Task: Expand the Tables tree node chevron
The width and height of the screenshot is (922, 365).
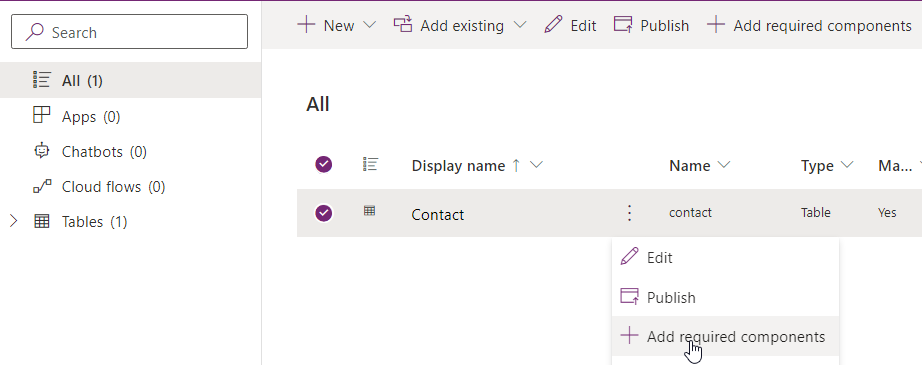Action: [14, 222]
